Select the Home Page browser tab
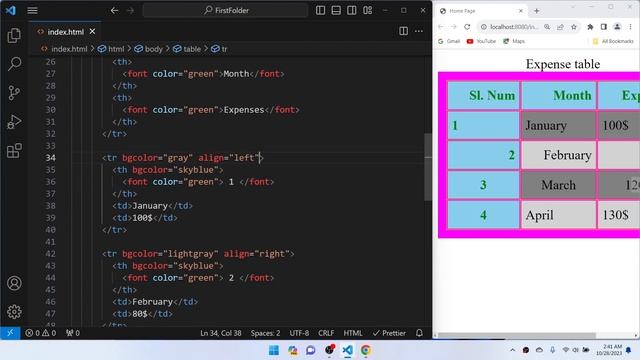Screen dimensions: 640x360 (x=481, y=11)
